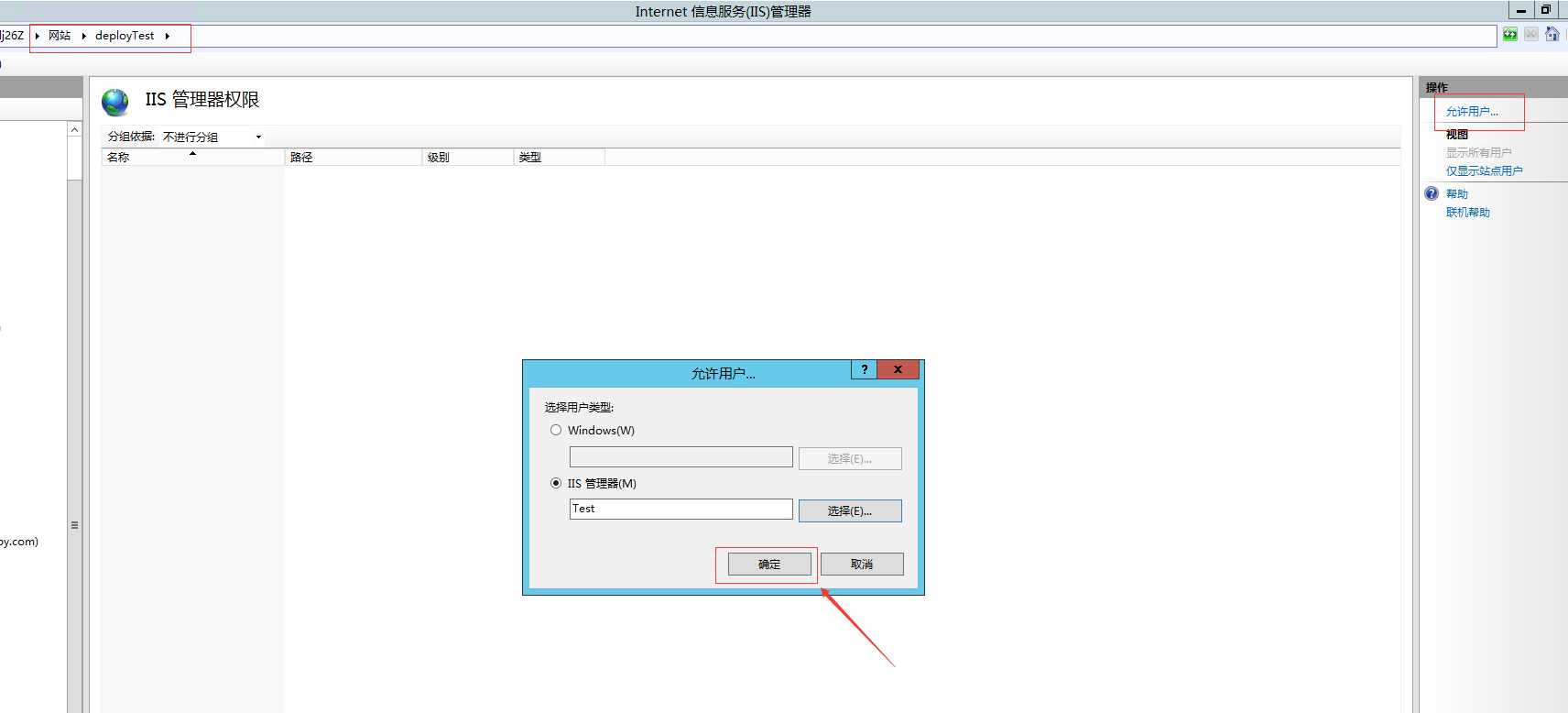The image size is (1568, 713).
Task: Restore the IIS manager window size
Action: (x=1545, y=10)
